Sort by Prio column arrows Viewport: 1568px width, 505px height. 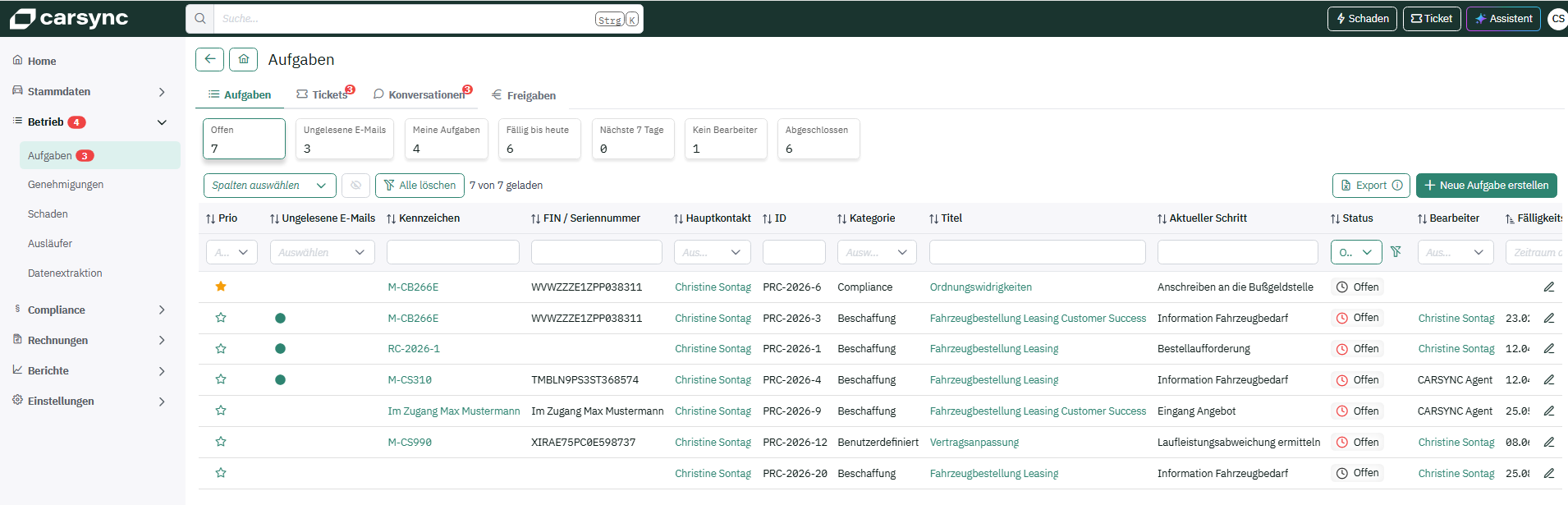pos(211,218)
